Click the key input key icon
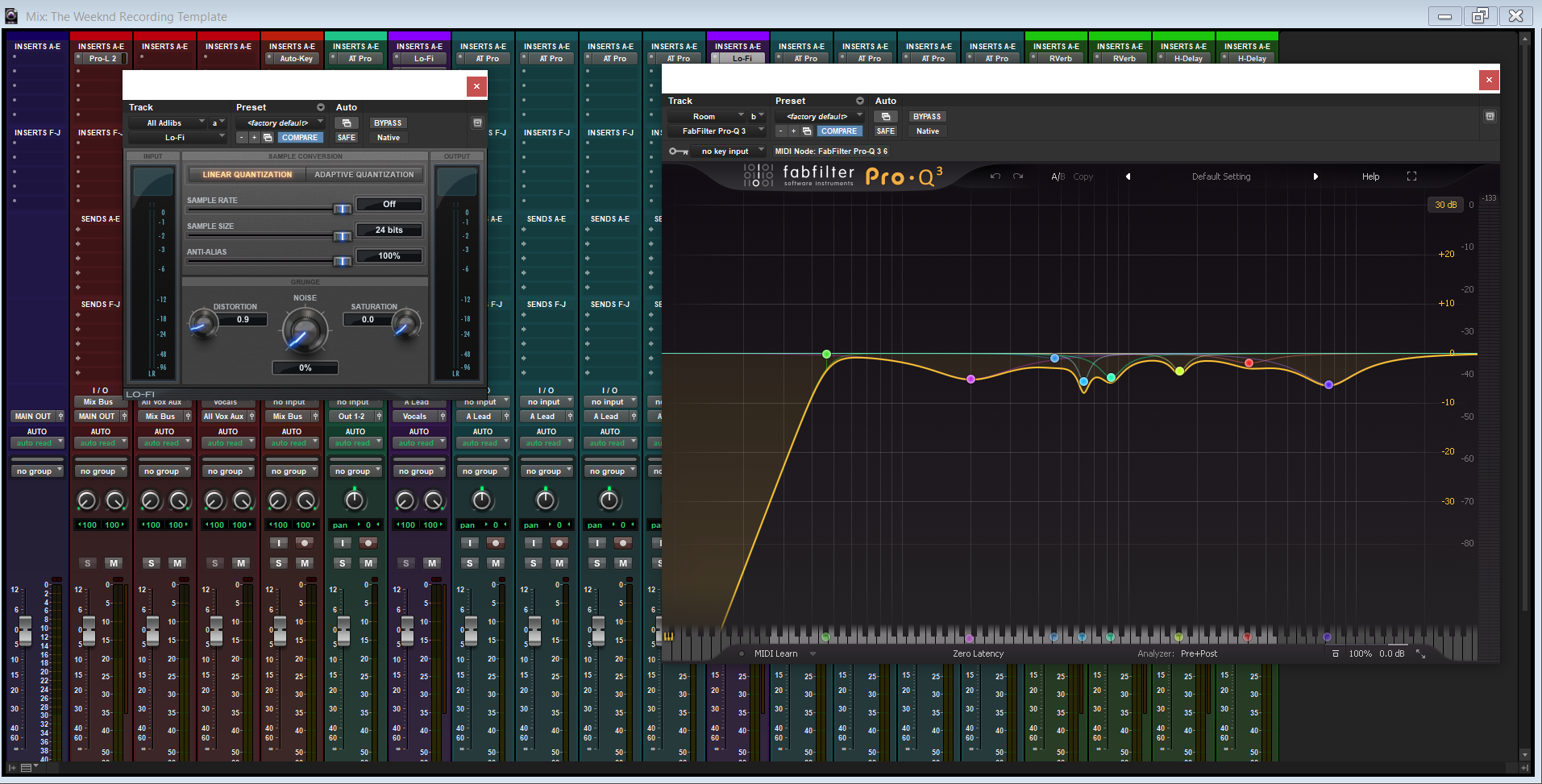The width and height of the screenshot is (1542, 784). point(678,151)
